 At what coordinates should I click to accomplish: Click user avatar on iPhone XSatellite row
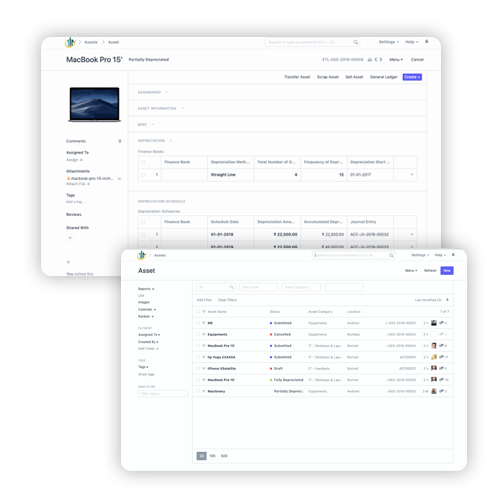(434, 368)
